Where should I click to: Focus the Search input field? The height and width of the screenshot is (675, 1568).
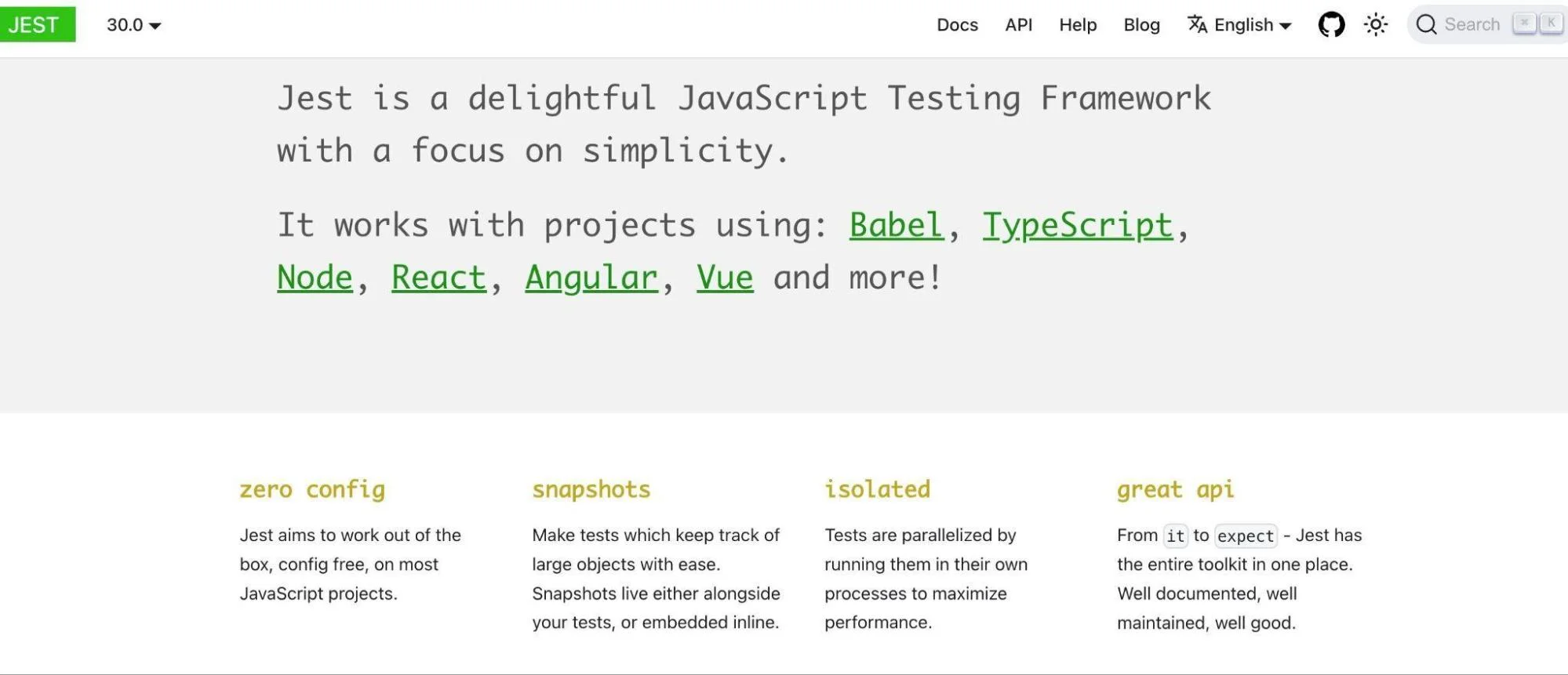[1472, 25]
